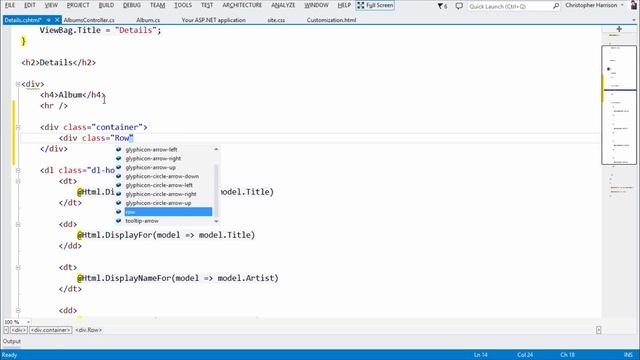Open the TEAM menu
This screenshot has width=640, height=360.
pyautogui.click(x=158, y=5)
